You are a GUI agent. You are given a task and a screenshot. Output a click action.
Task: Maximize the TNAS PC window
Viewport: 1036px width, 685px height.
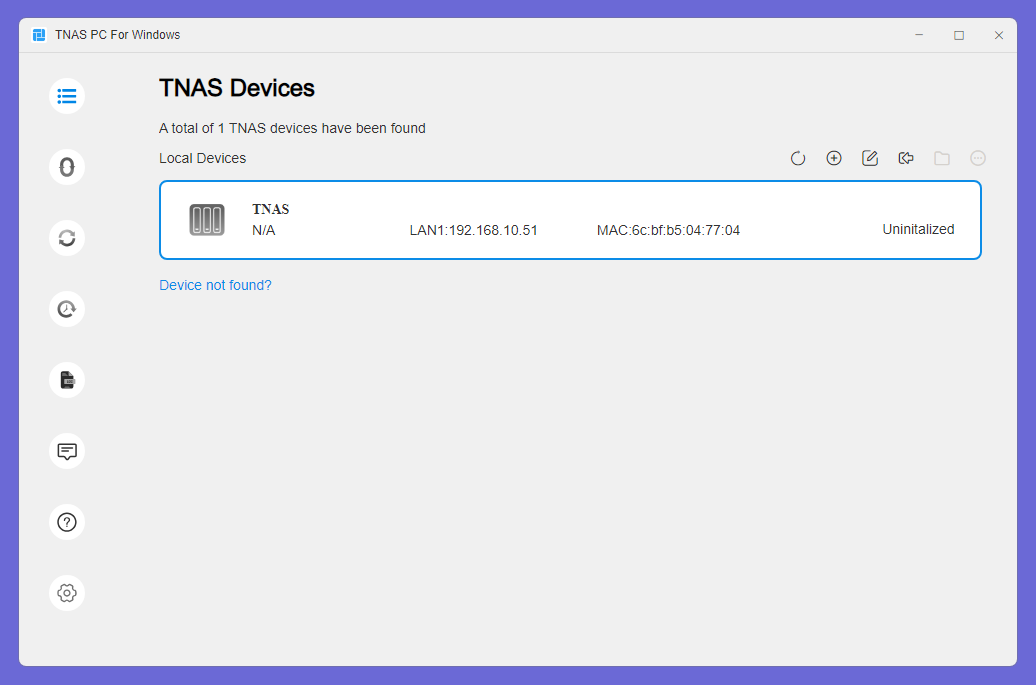pos(959,35)
